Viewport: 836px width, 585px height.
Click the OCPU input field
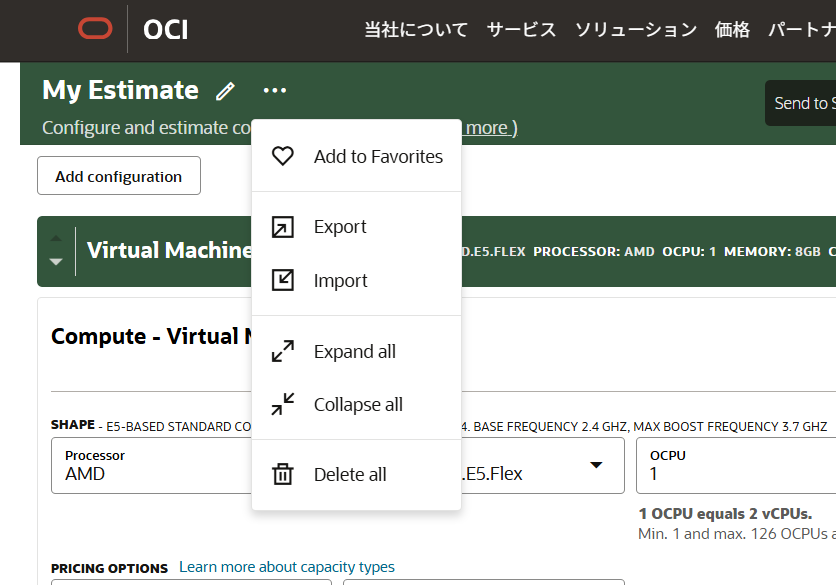pyautogui.click(x=736, y=466)
